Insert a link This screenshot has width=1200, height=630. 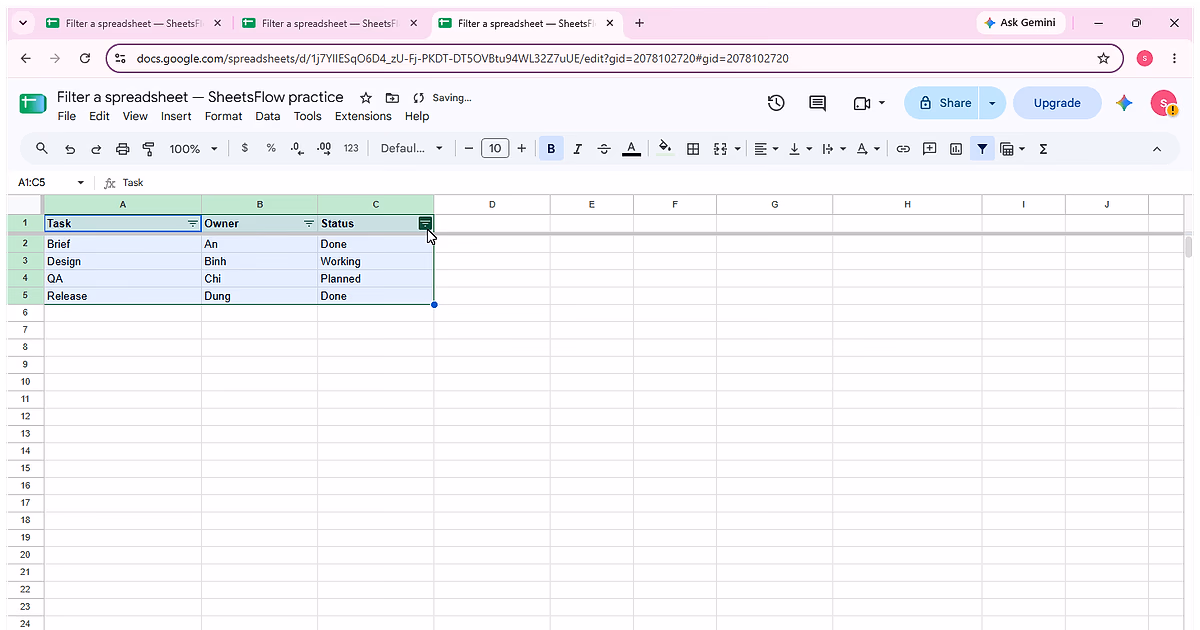coord(903,148)
